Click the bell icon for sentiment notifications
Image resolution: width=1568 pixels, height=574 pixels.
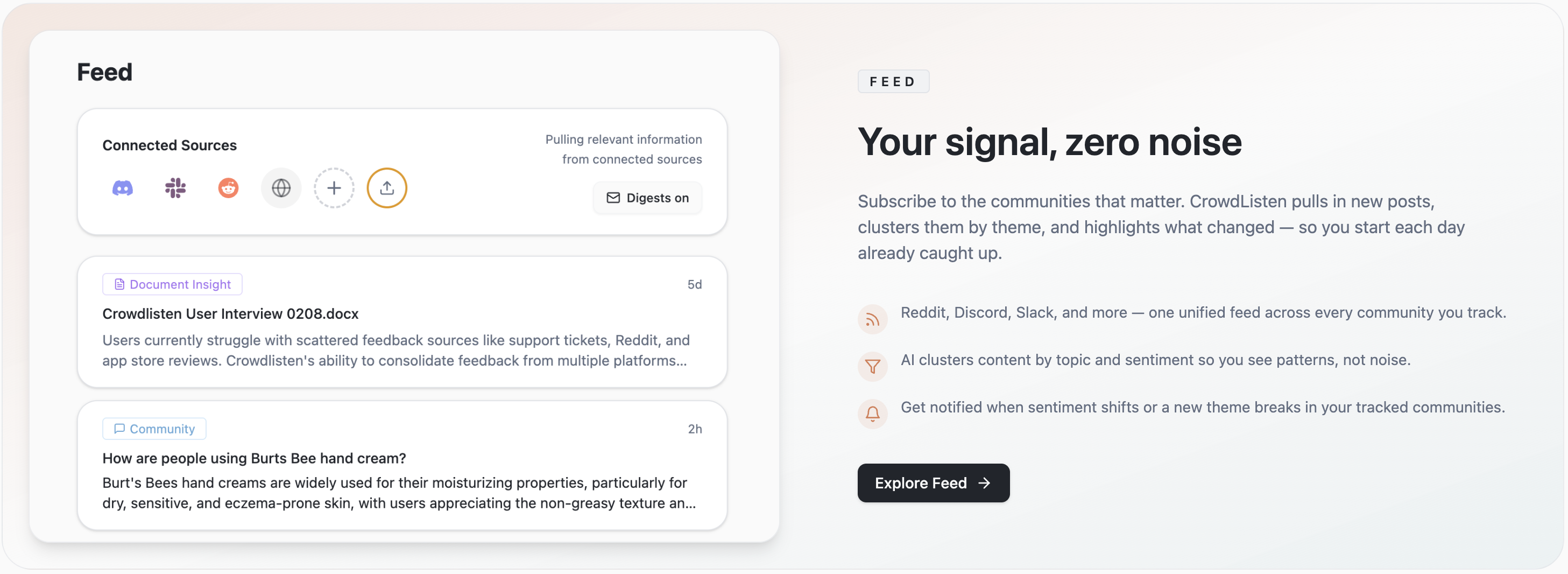872,413
